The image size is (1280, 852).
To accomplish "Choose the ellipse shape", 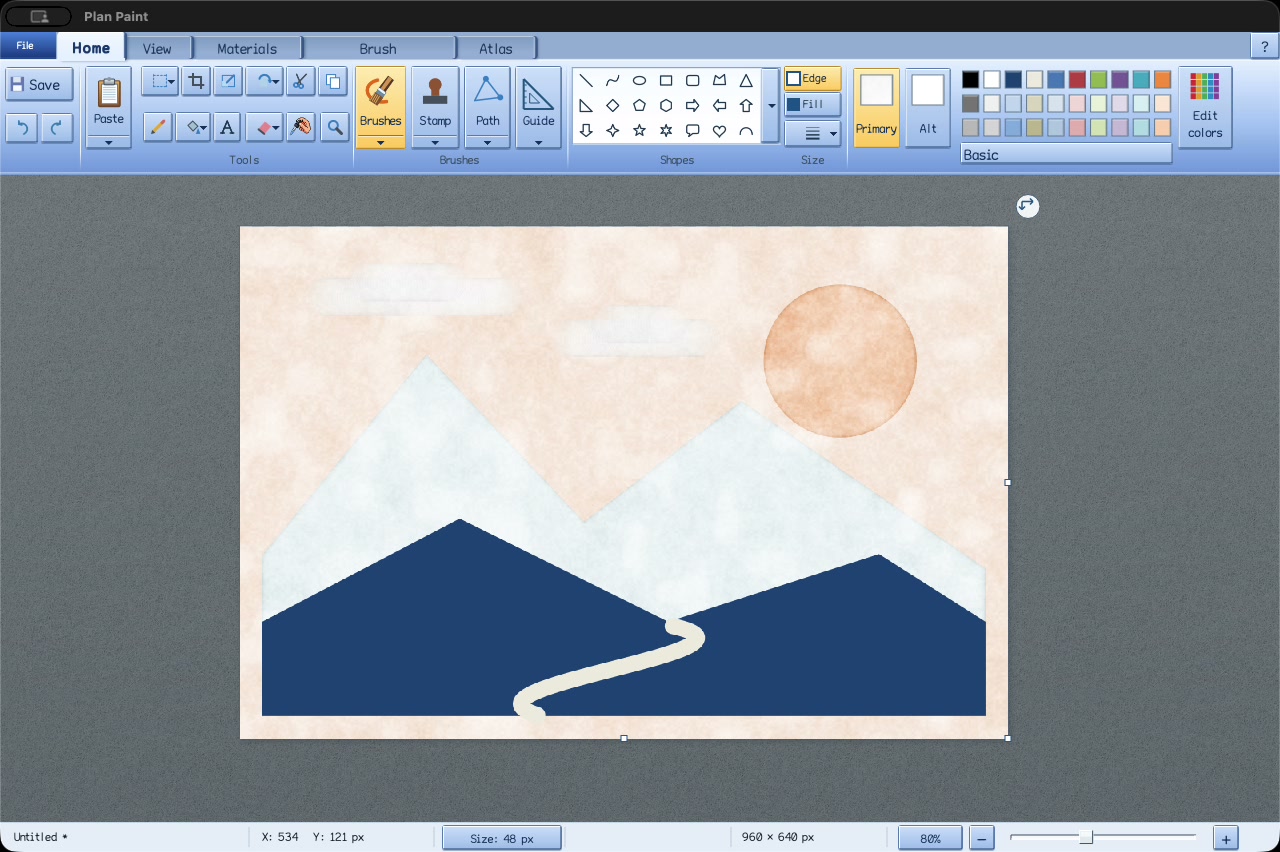I will (639, 81).
